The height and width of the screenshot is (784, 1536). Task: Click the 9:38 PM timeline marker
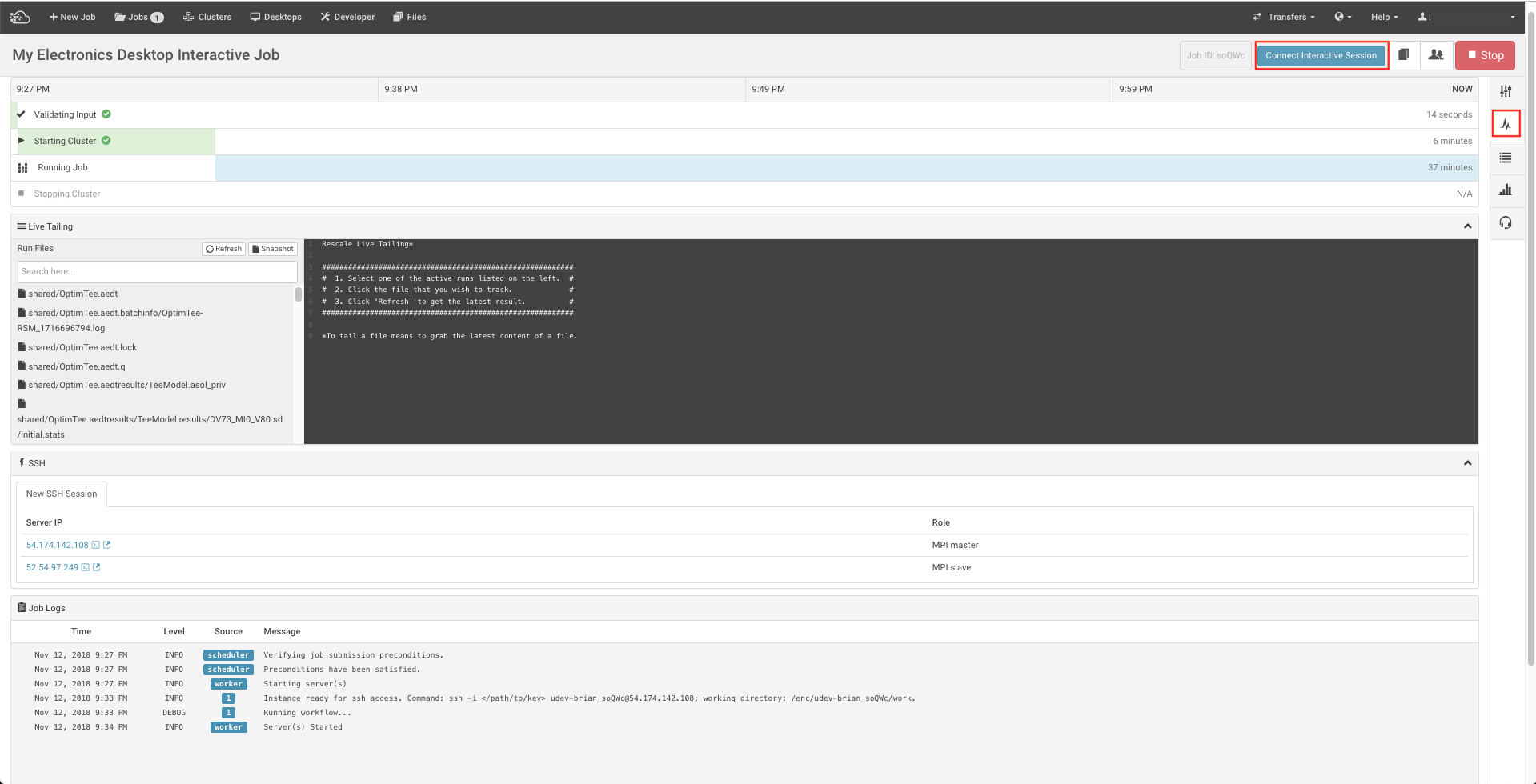click(x=401, y=89)
